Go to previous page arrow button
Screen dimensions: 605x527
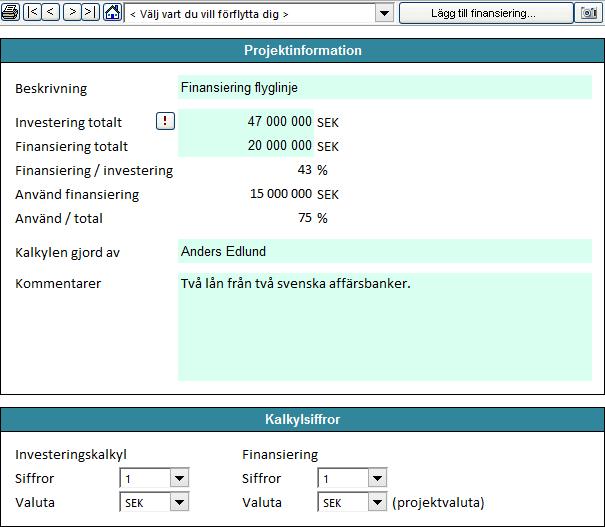tap(51, 12)
